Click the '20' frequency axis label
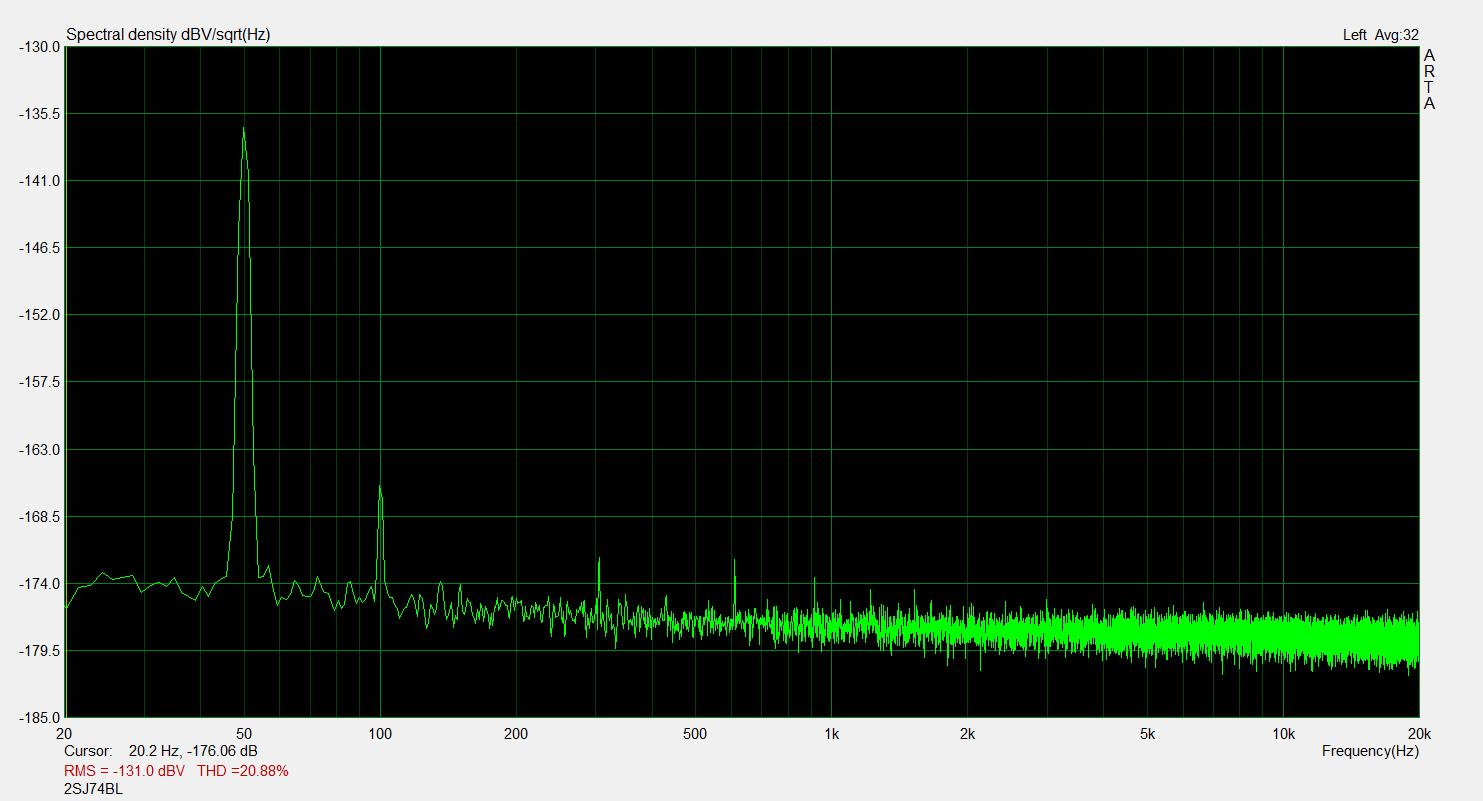1483x801 pixels. 66,734
